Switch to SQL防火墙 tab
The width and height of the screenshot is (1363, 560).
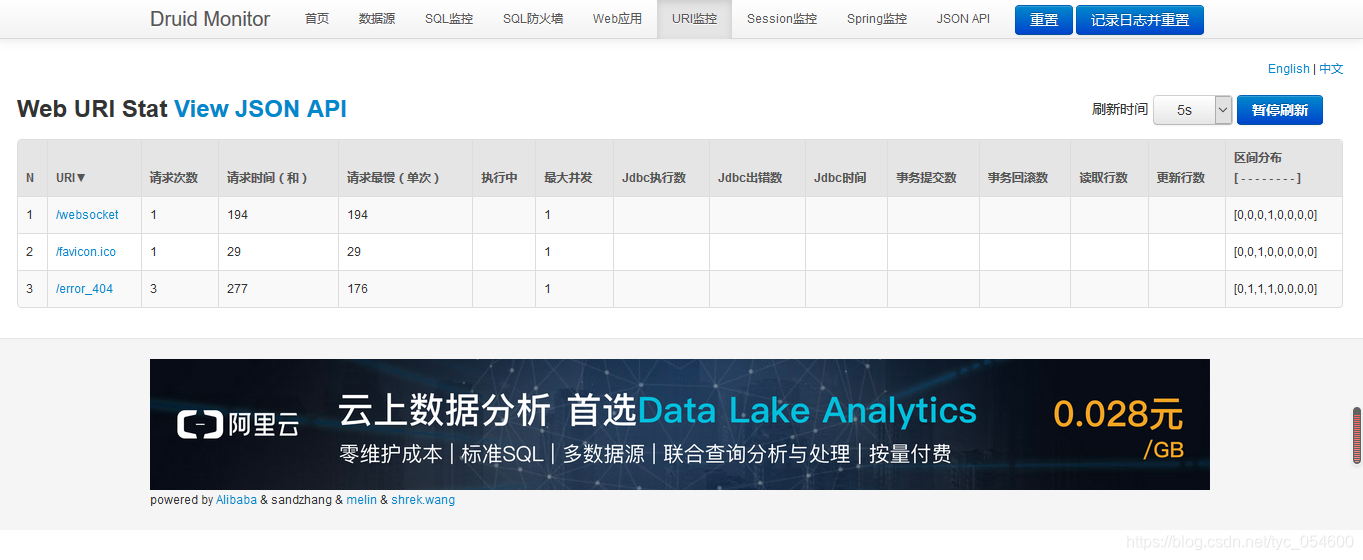tap(533, 19)
